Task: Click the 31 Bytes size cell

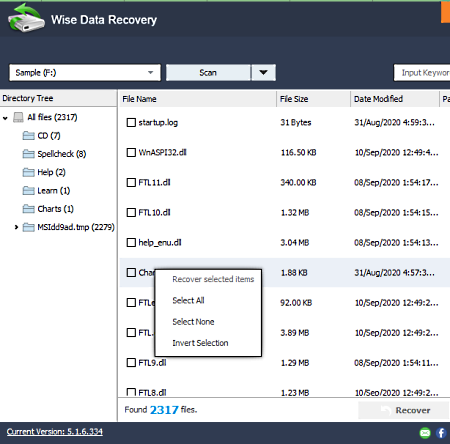Action: [296, 123]
